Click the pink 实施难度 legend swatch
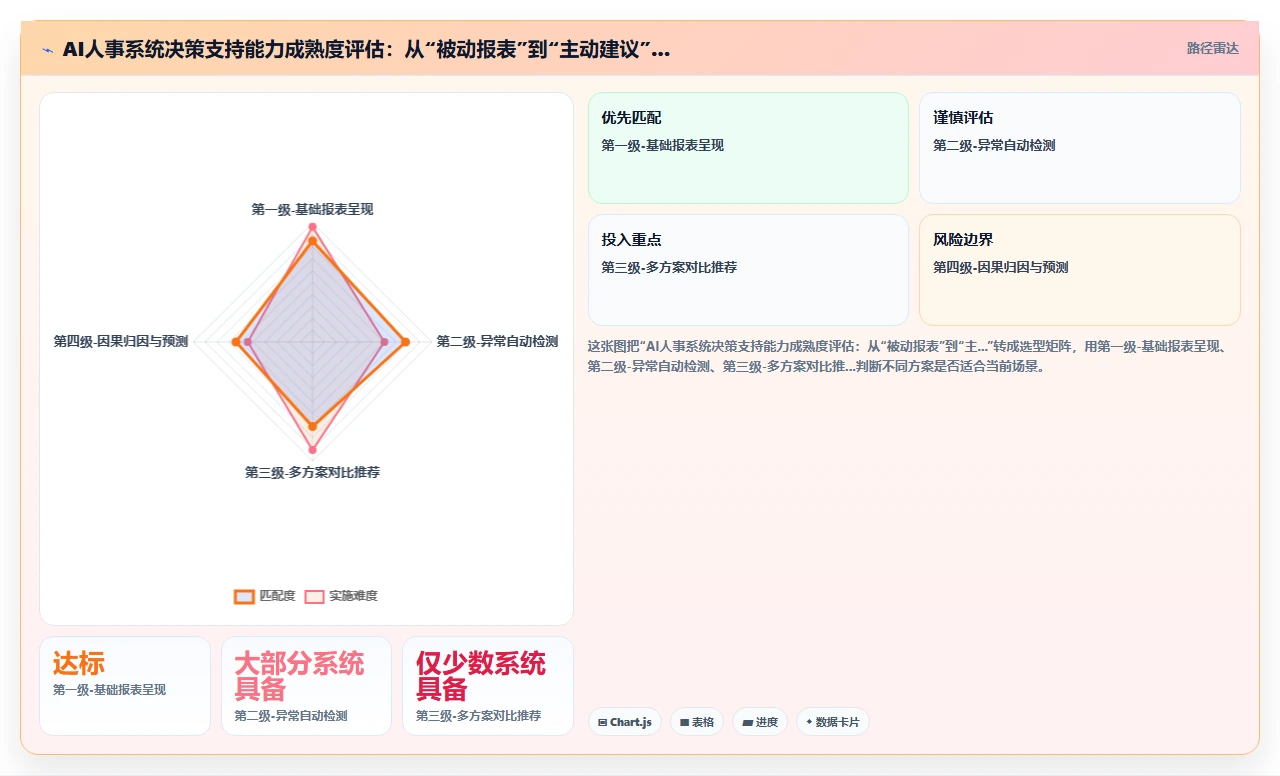 click(x=314, y=596)
